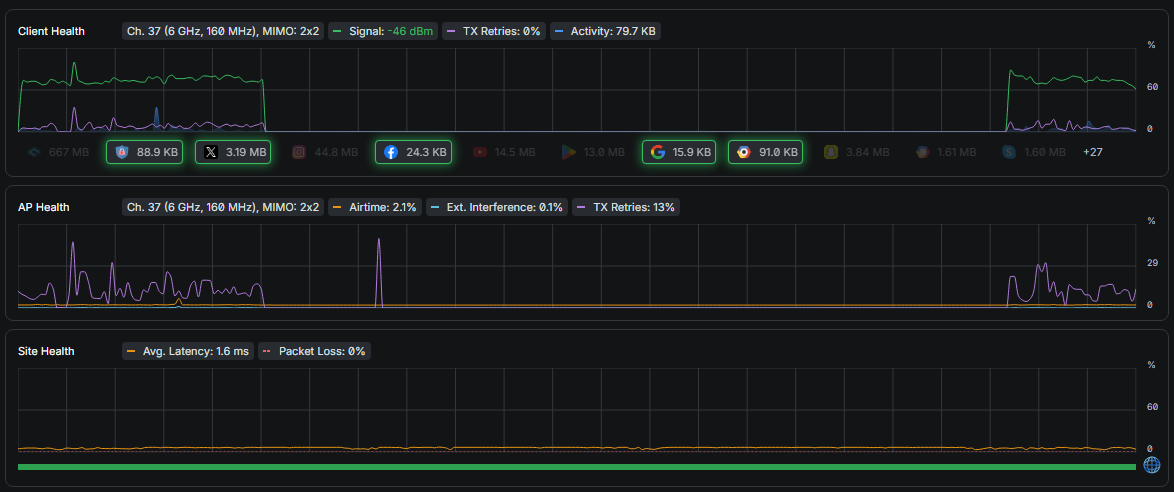
Task: Toggle the Airtime 2.1% series
Action: click(x=374, y=207)
